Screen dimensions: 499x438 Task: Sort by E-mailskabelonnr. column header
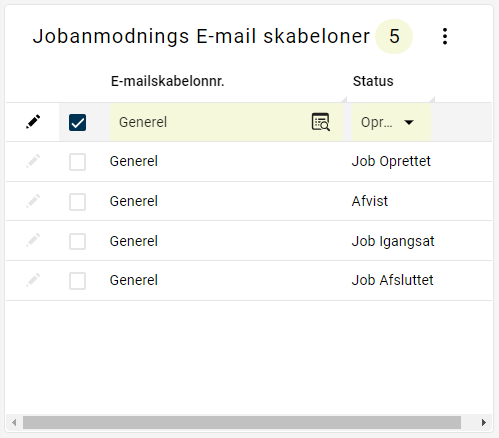[x=167, y=81]
